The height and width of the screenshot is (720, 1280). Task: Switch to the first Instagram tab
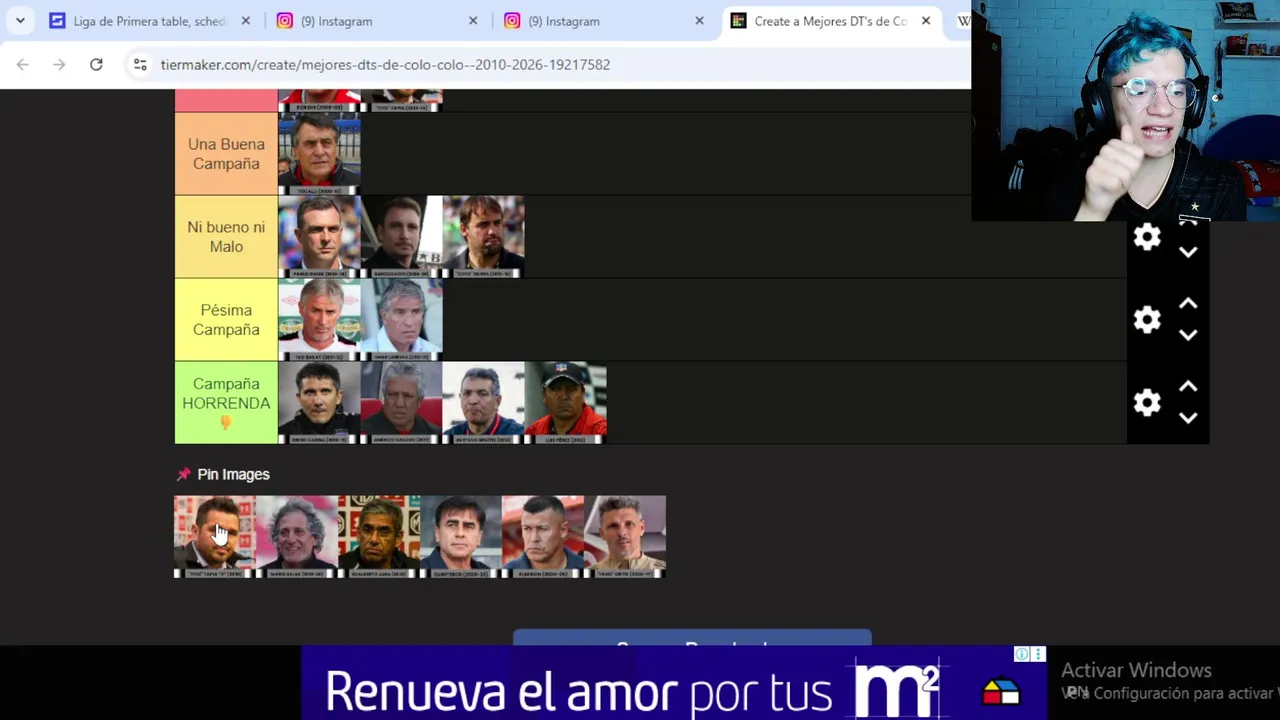click(x=378, y=21)
